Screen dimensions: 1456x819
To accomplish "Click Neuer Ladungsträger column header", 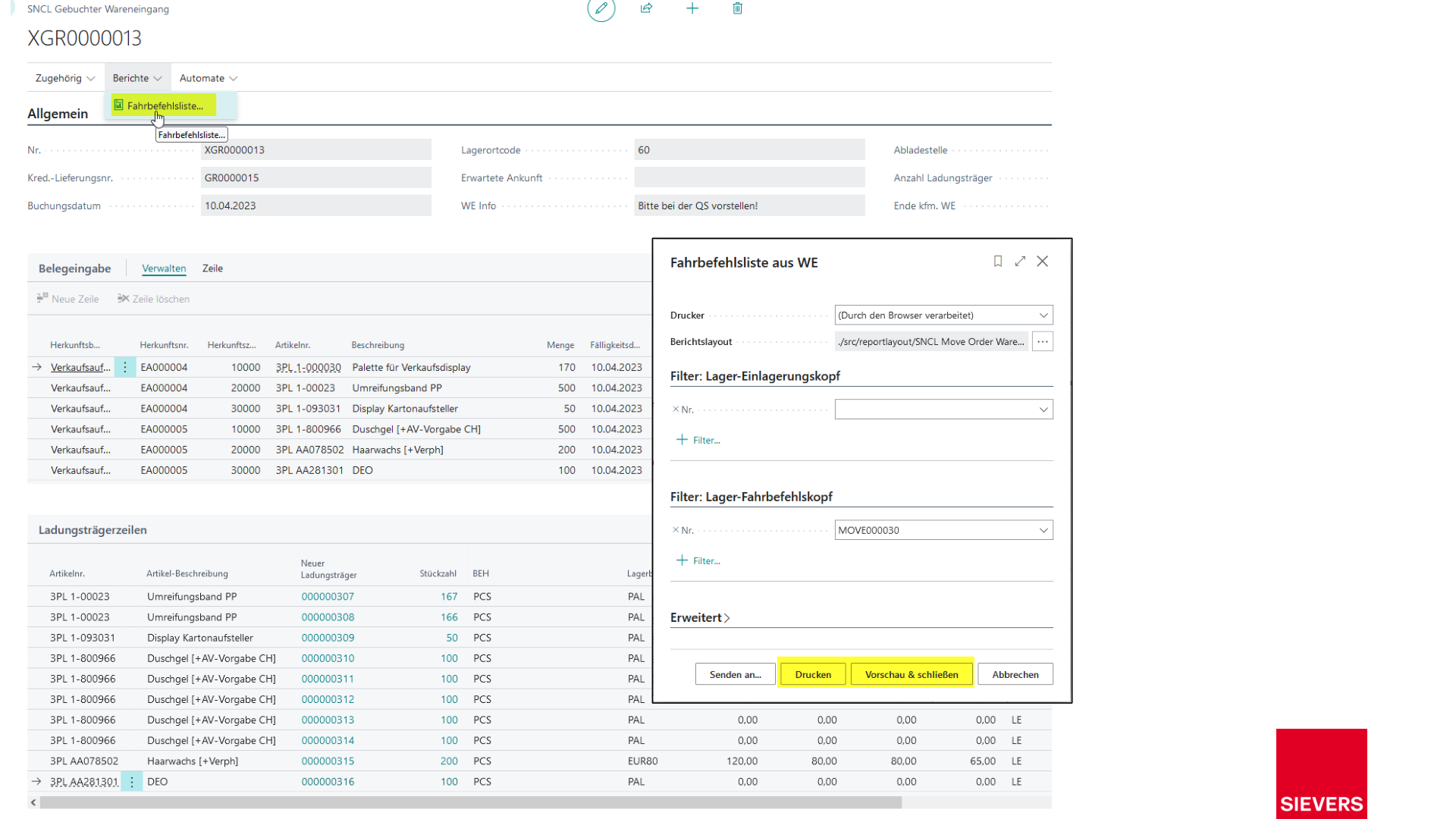I will tap(328, 569).
